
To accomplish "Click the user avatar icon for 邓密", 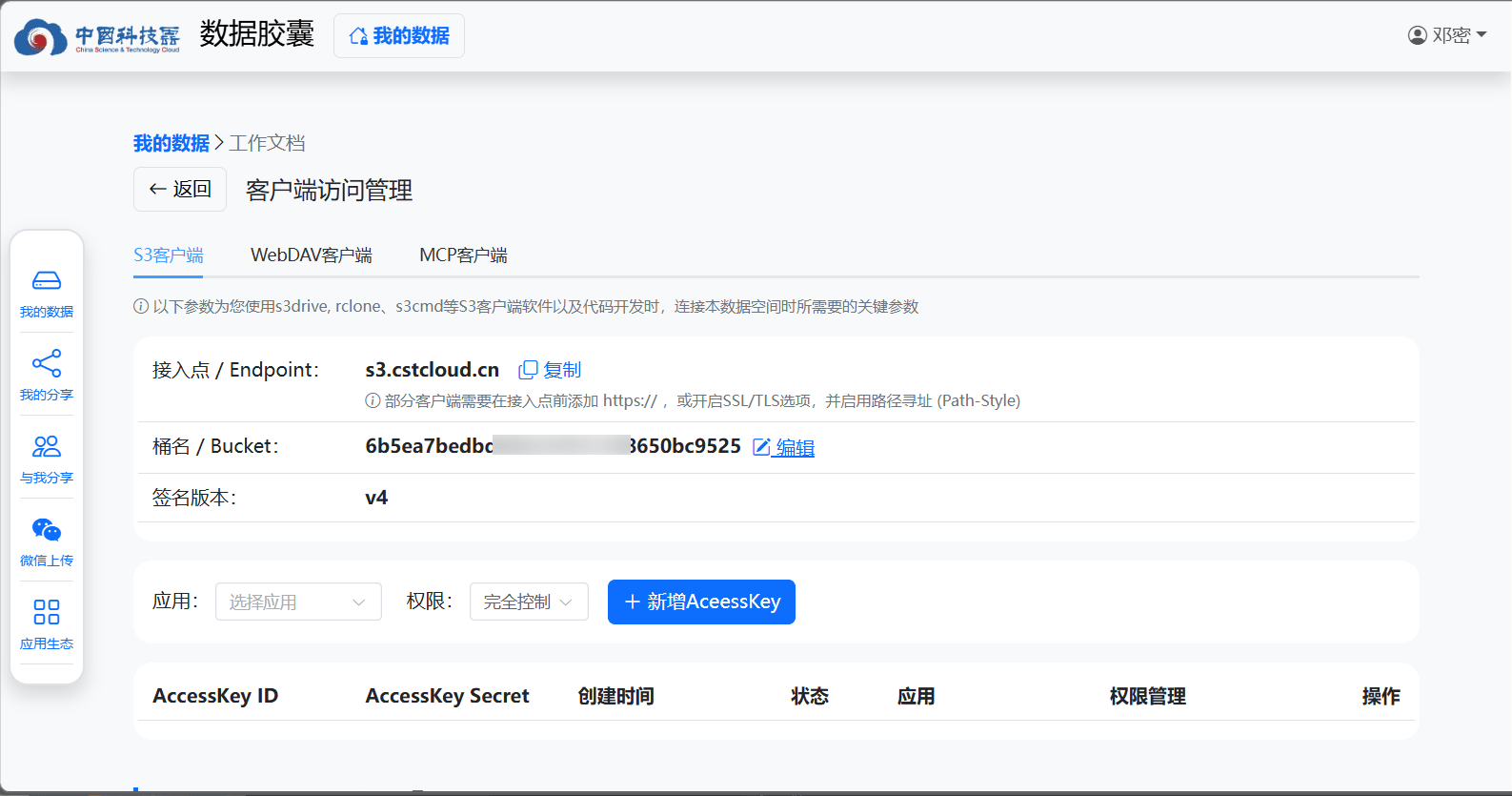I will point(1417,35).
